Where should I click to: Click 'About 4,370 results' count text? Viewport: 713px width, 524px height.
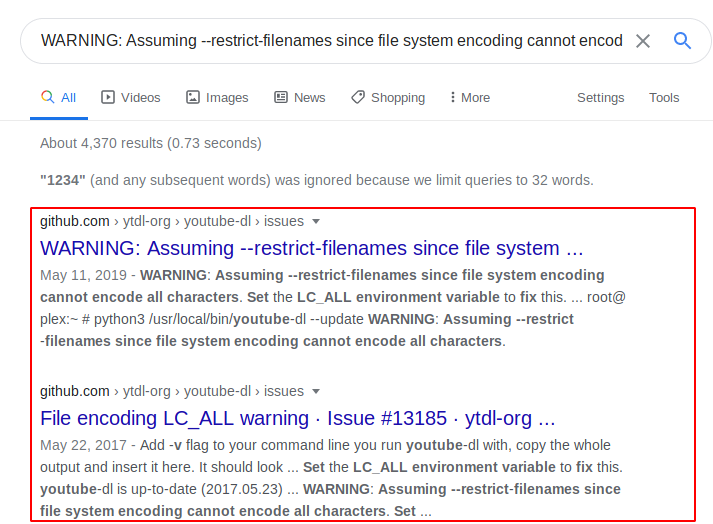coord(151,143)
